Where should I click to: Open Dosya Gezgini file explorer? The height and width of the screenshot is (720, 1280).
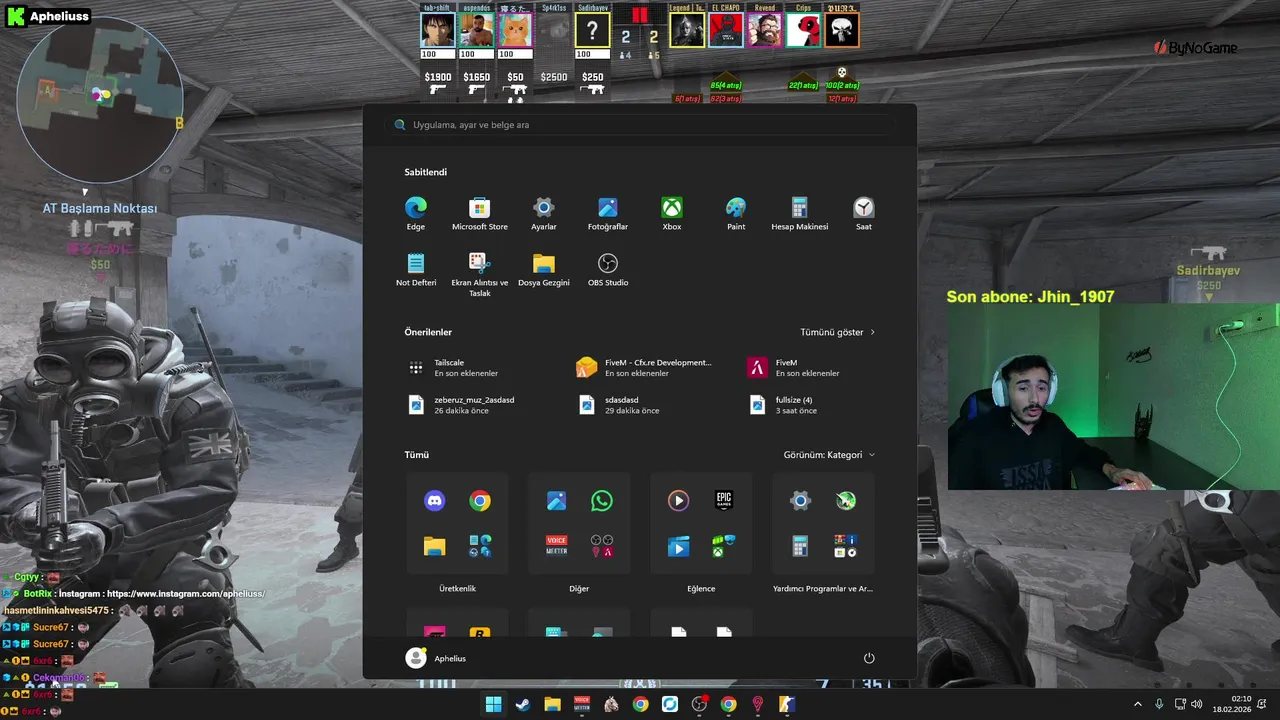pos(544,270)
